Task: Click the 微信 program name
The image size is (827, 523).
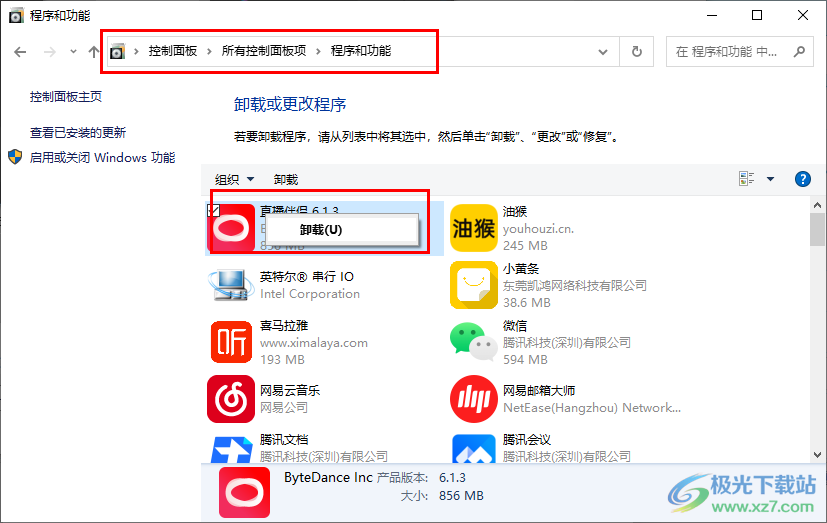Action: (515, 325)
